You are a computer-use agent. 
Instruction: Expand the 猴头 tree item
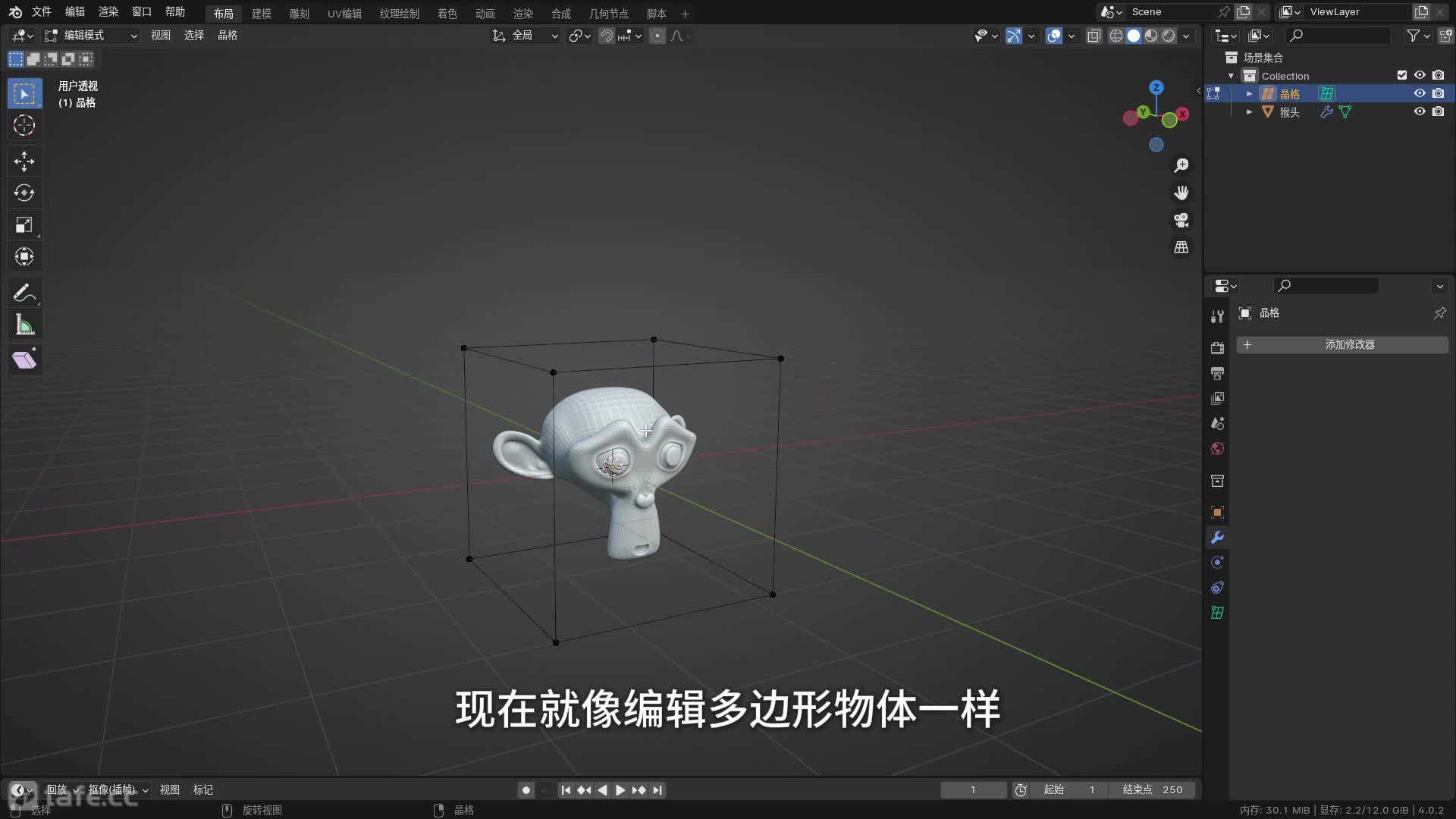pos(1249,111)
